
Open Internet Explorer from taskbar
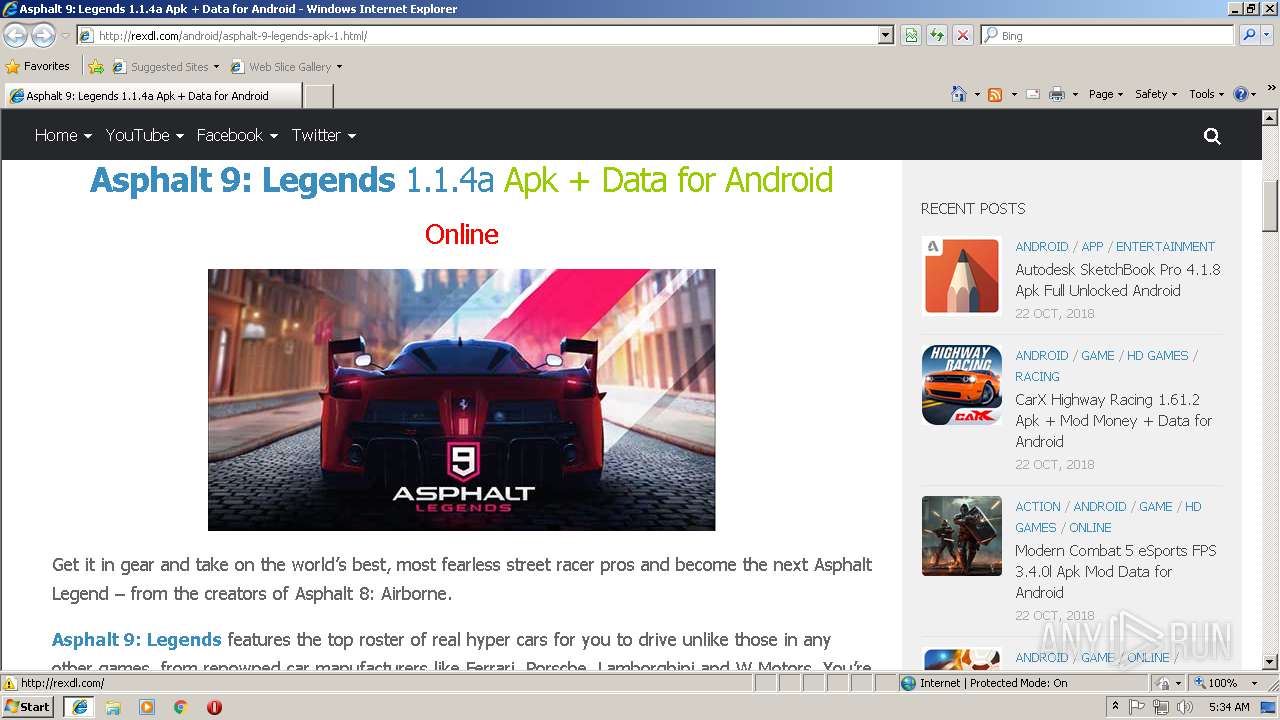(x=79, y=707)
